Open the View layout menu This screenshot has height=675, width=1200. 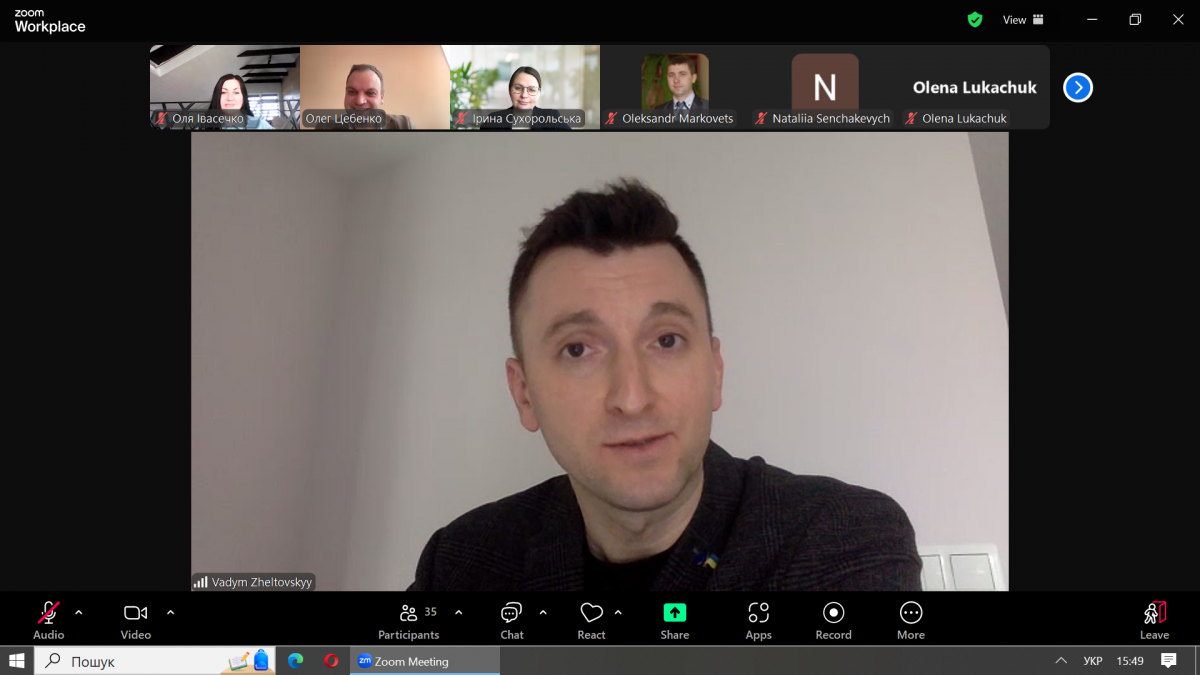(1023, 20)
